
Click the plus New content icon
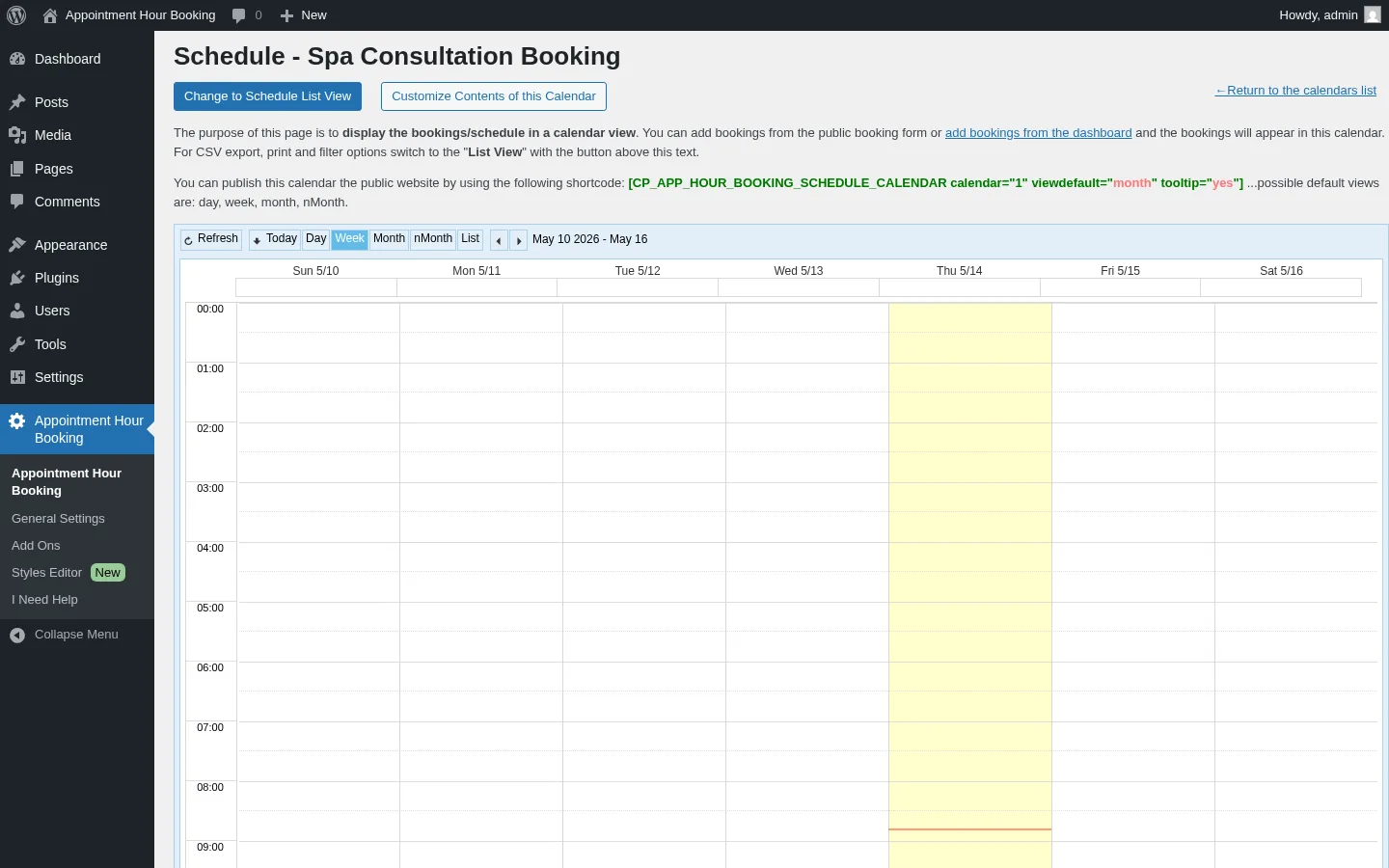[286, 15]
